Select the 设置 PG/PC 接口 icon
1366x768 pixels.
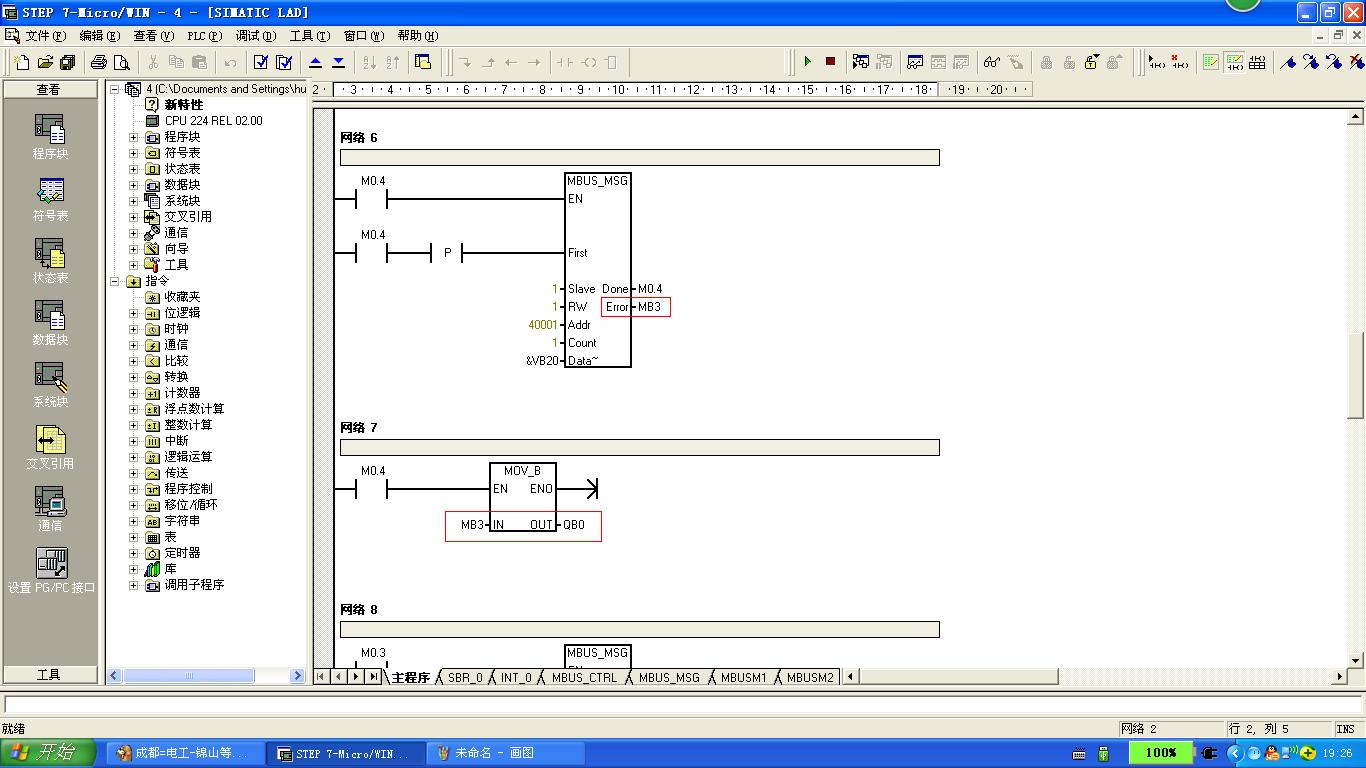coord(51,571)
